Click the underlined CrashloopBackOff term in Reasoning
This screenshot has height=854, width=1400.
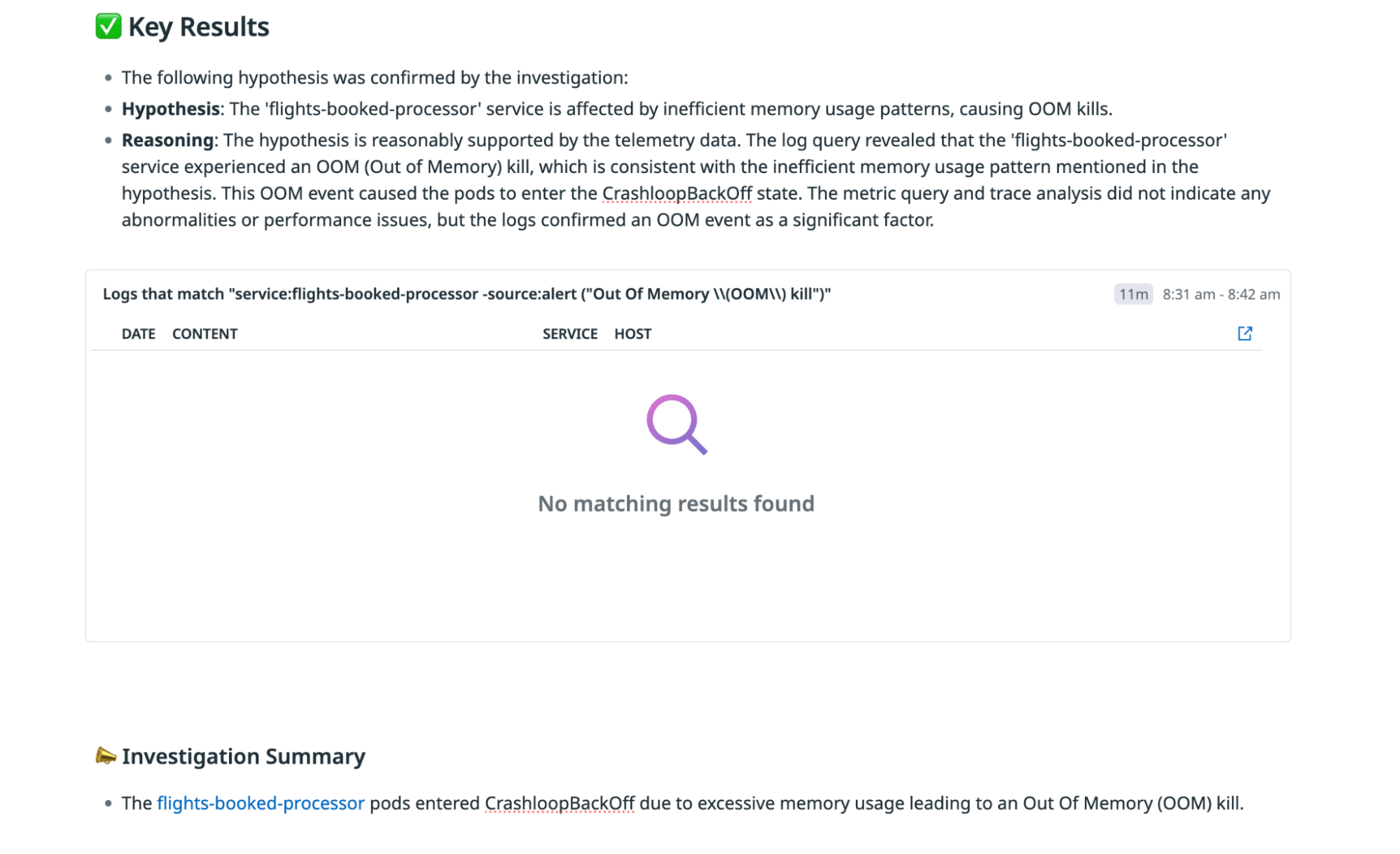click(x=678, y=193)
